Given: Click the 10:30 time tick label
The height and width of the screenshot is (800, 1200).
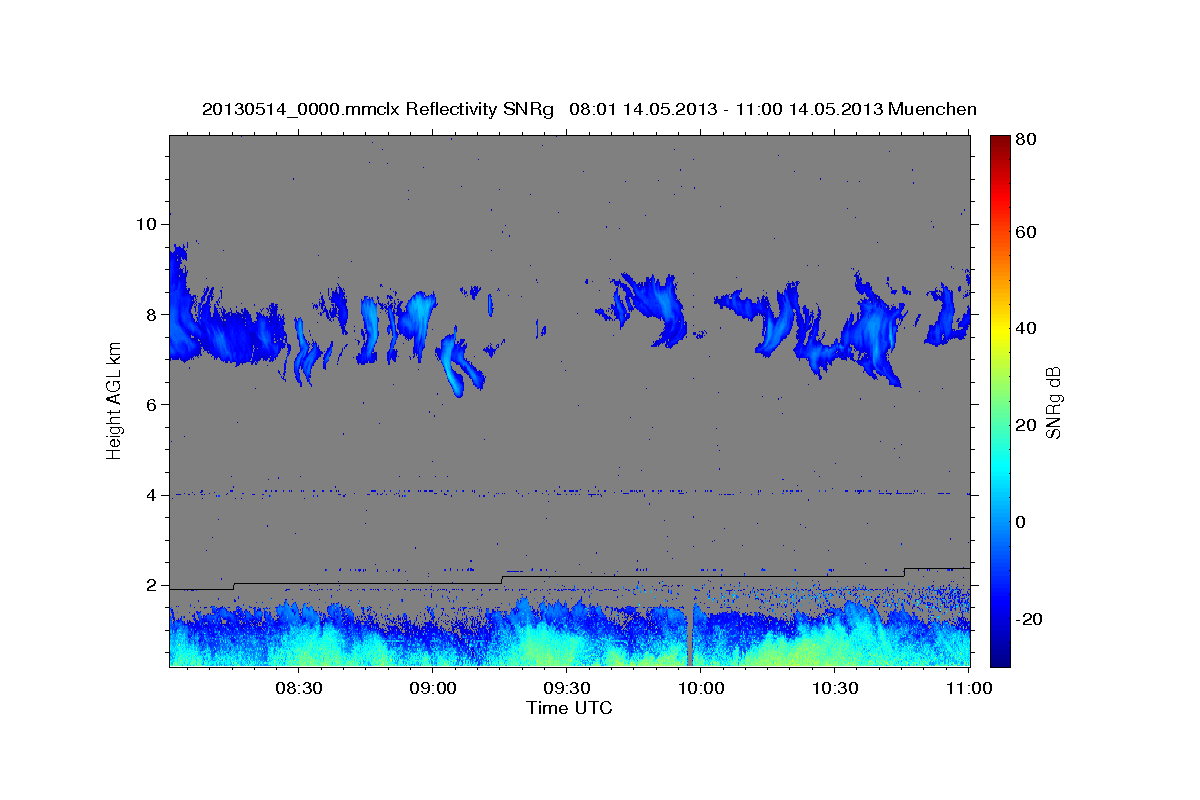Looking at the screenshot, I should click(x=834, y=688).
